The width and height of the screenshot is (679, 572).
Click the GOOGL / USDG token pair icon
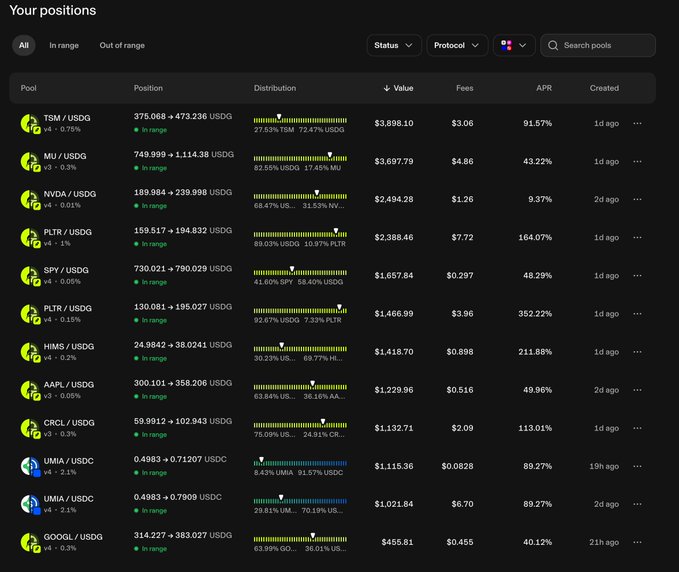click(x=30, y=543)
